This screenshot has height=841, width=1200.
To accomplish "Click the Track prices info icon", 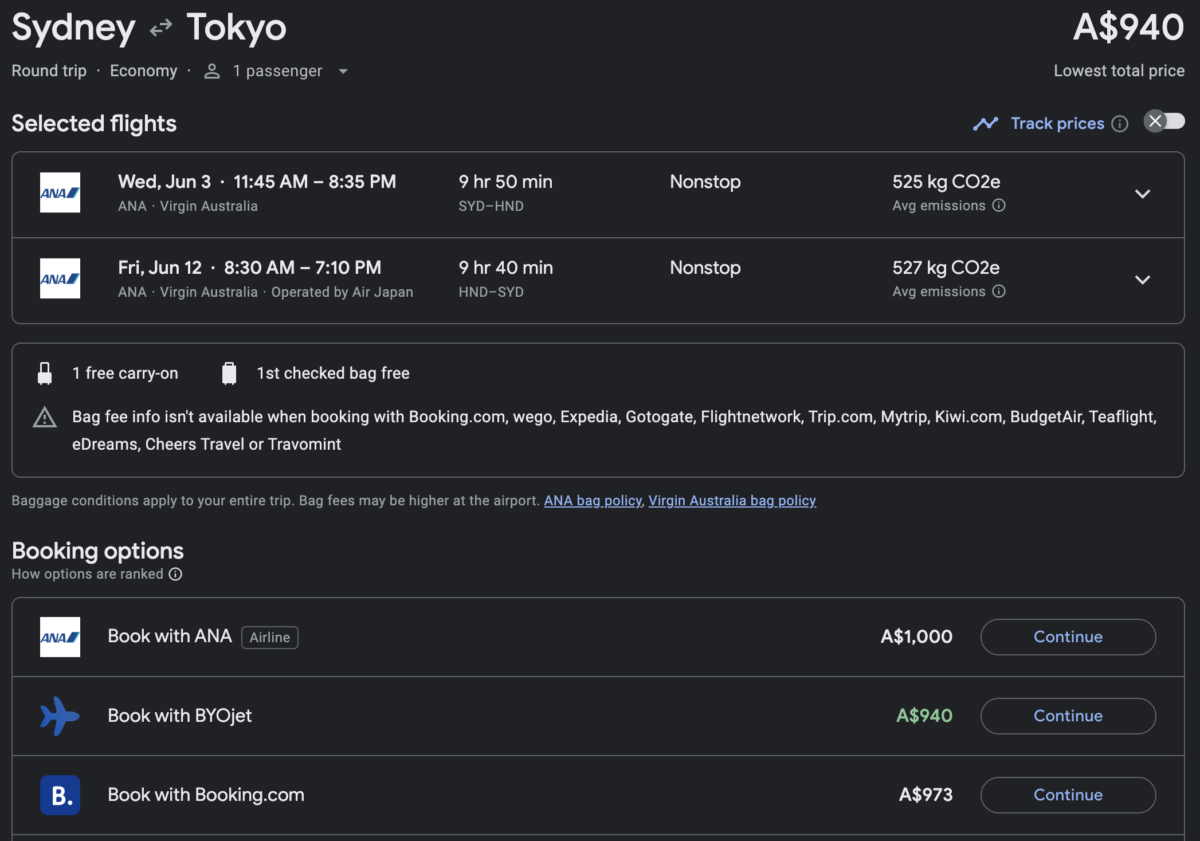I will [1120, 124].
